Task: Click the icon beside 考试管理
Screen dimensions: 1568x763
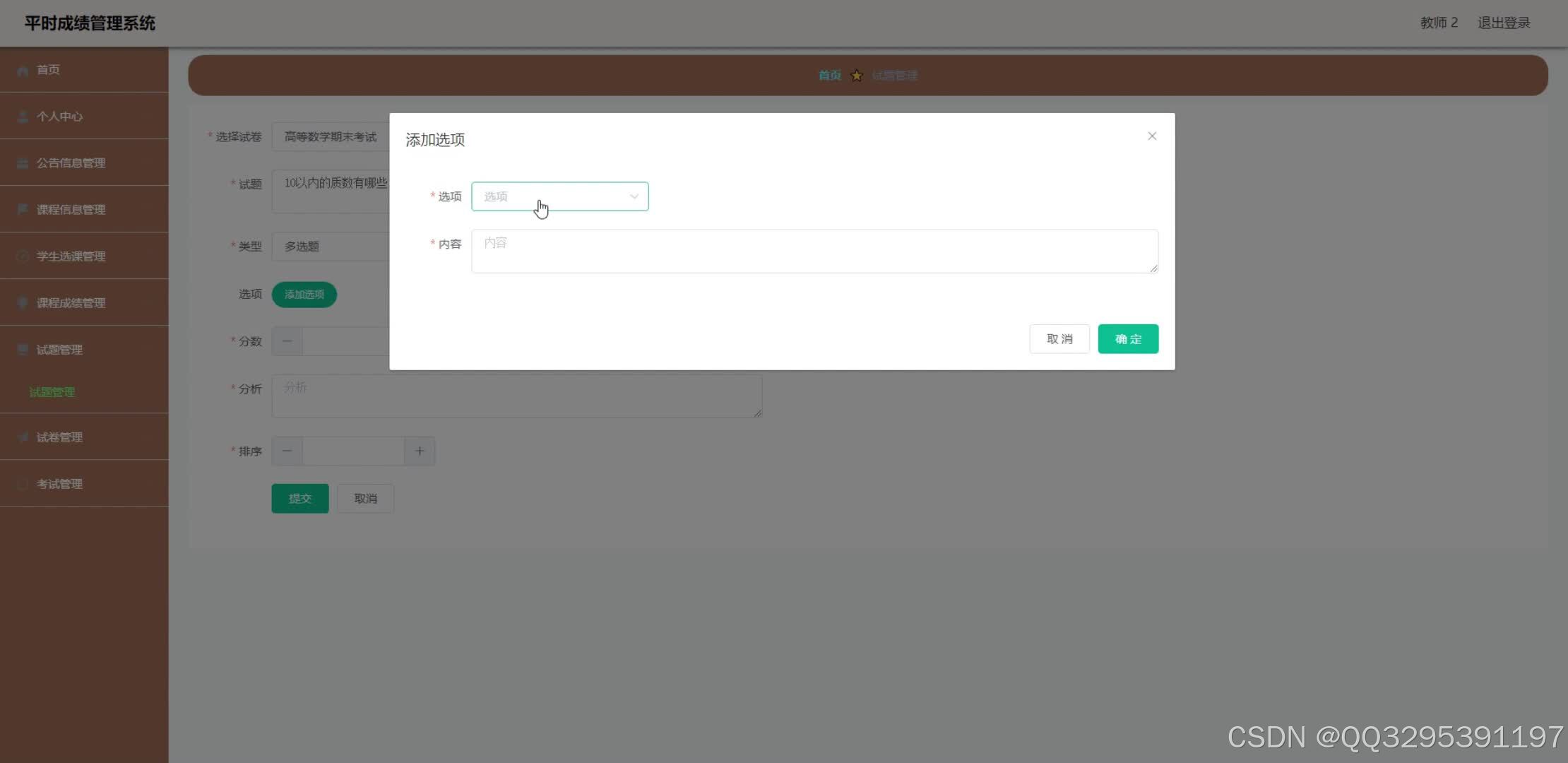Action: click(x=23, y=484)
